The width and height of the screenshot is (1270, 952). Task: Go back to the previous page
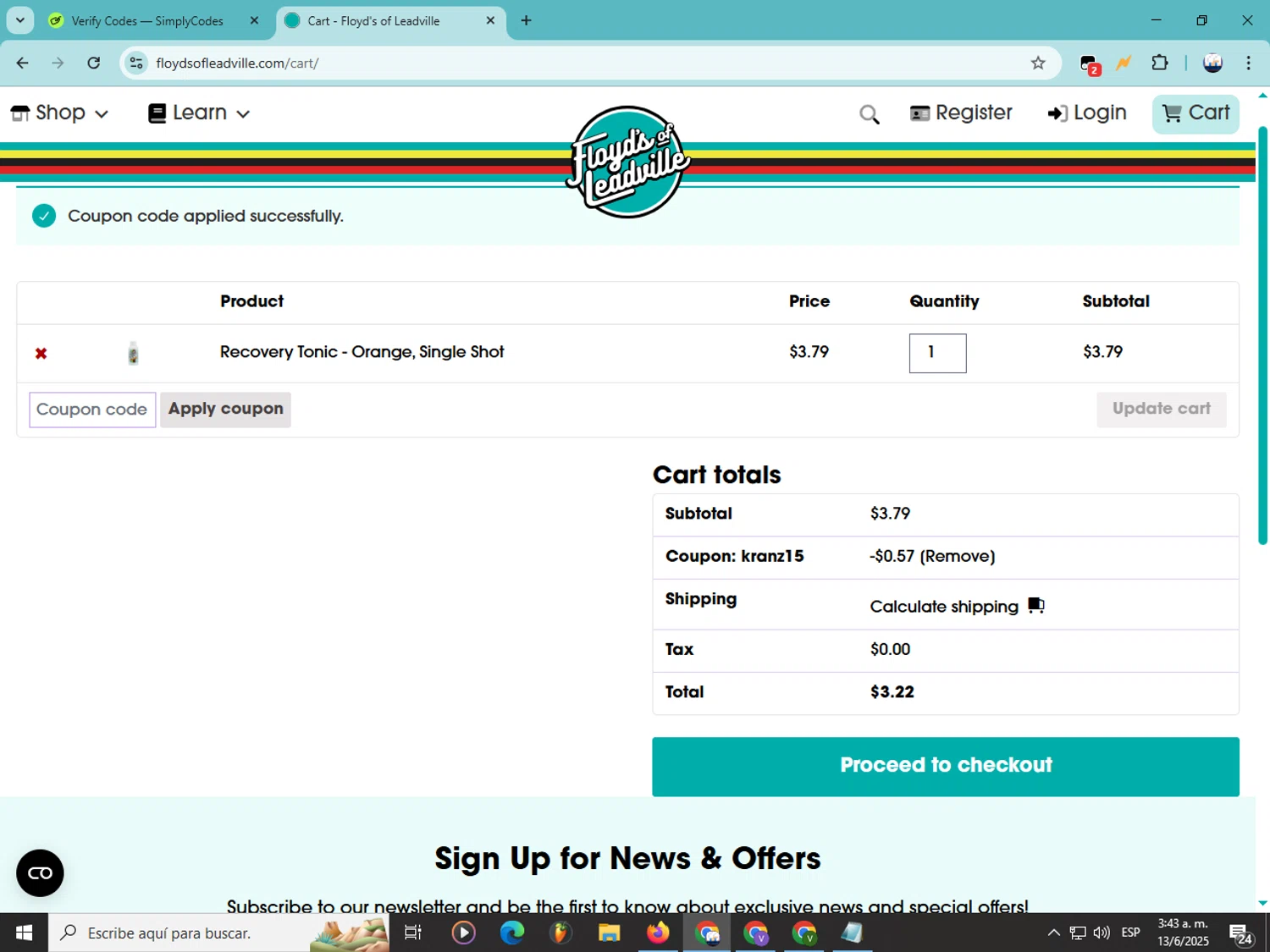pos(23,63)
